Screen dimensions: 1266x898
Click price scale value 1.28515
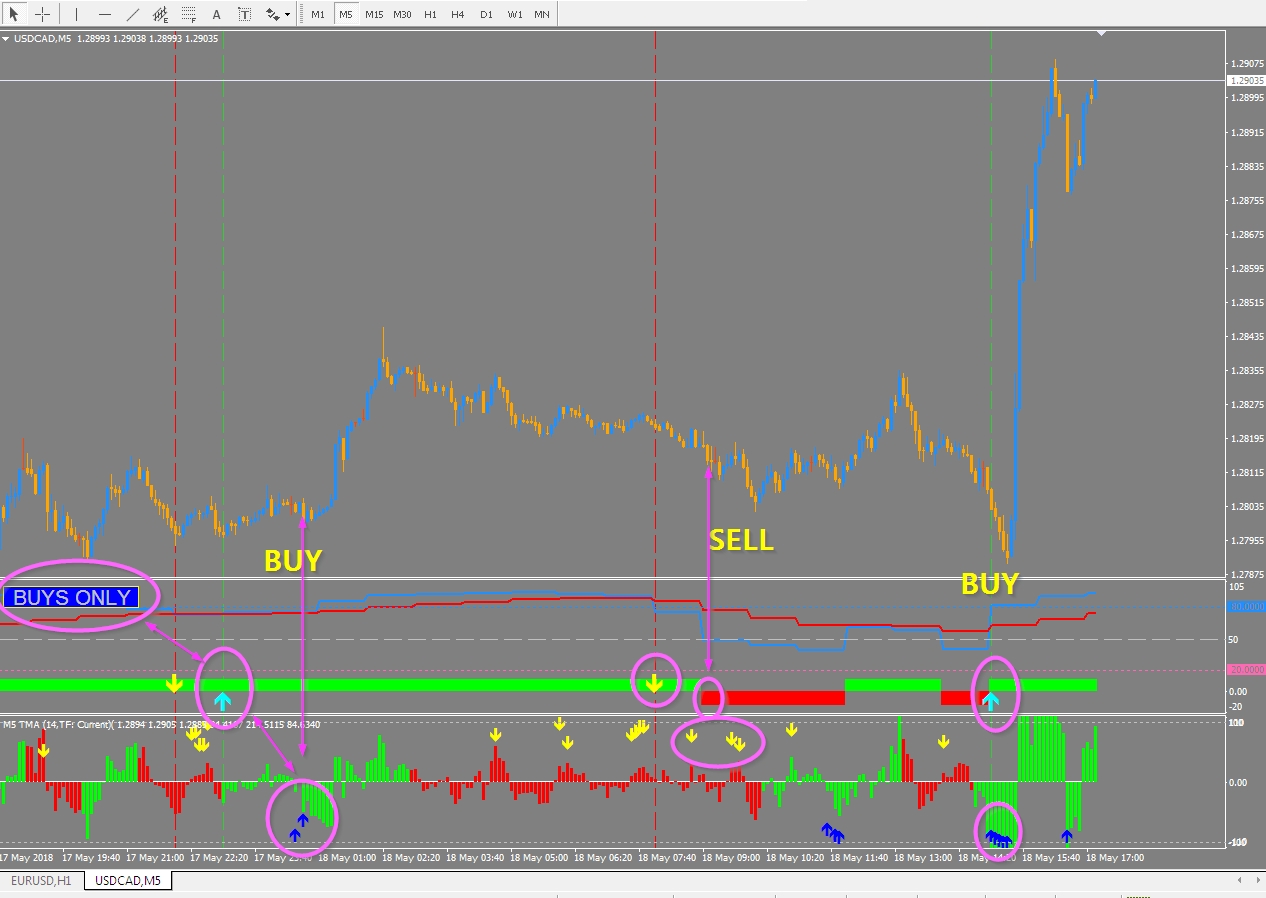click(x=1246, y=302)
